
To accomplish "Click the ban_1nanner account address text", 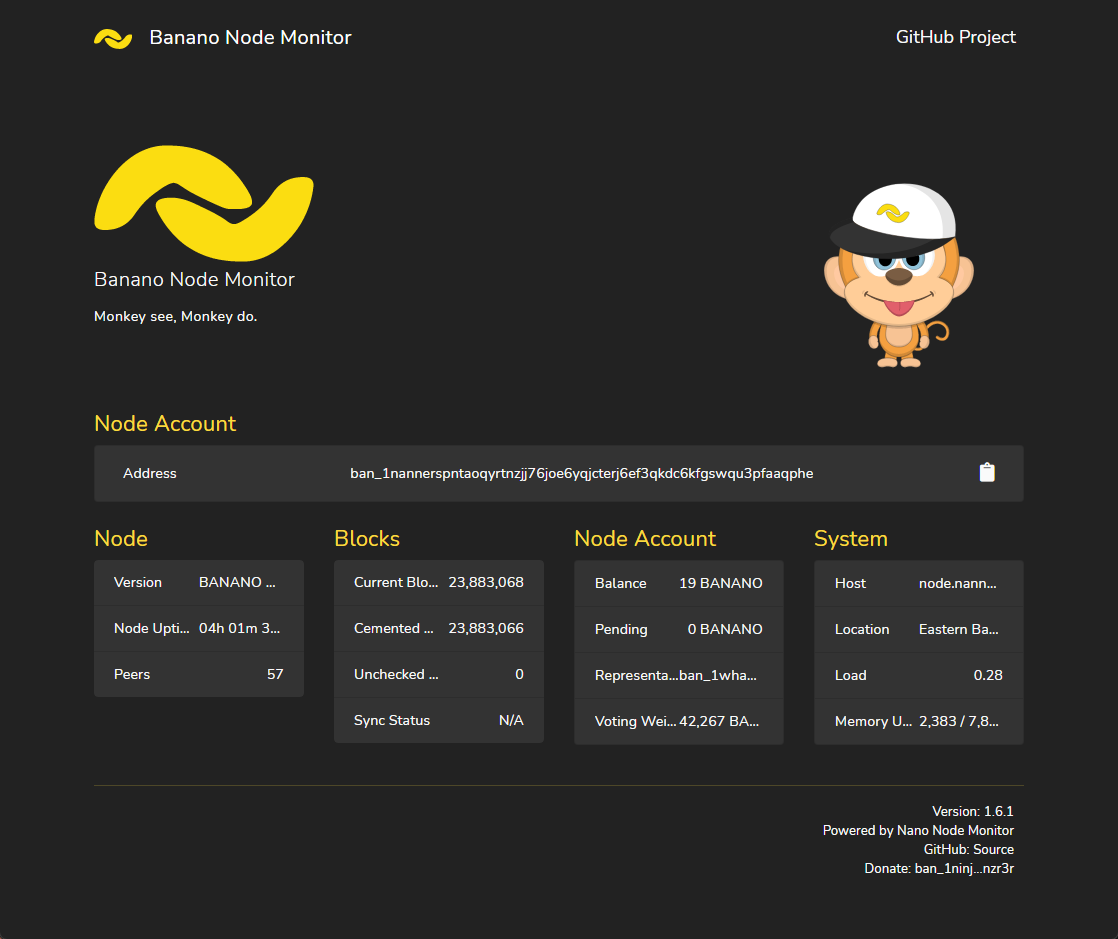I will tap(581, 473).
